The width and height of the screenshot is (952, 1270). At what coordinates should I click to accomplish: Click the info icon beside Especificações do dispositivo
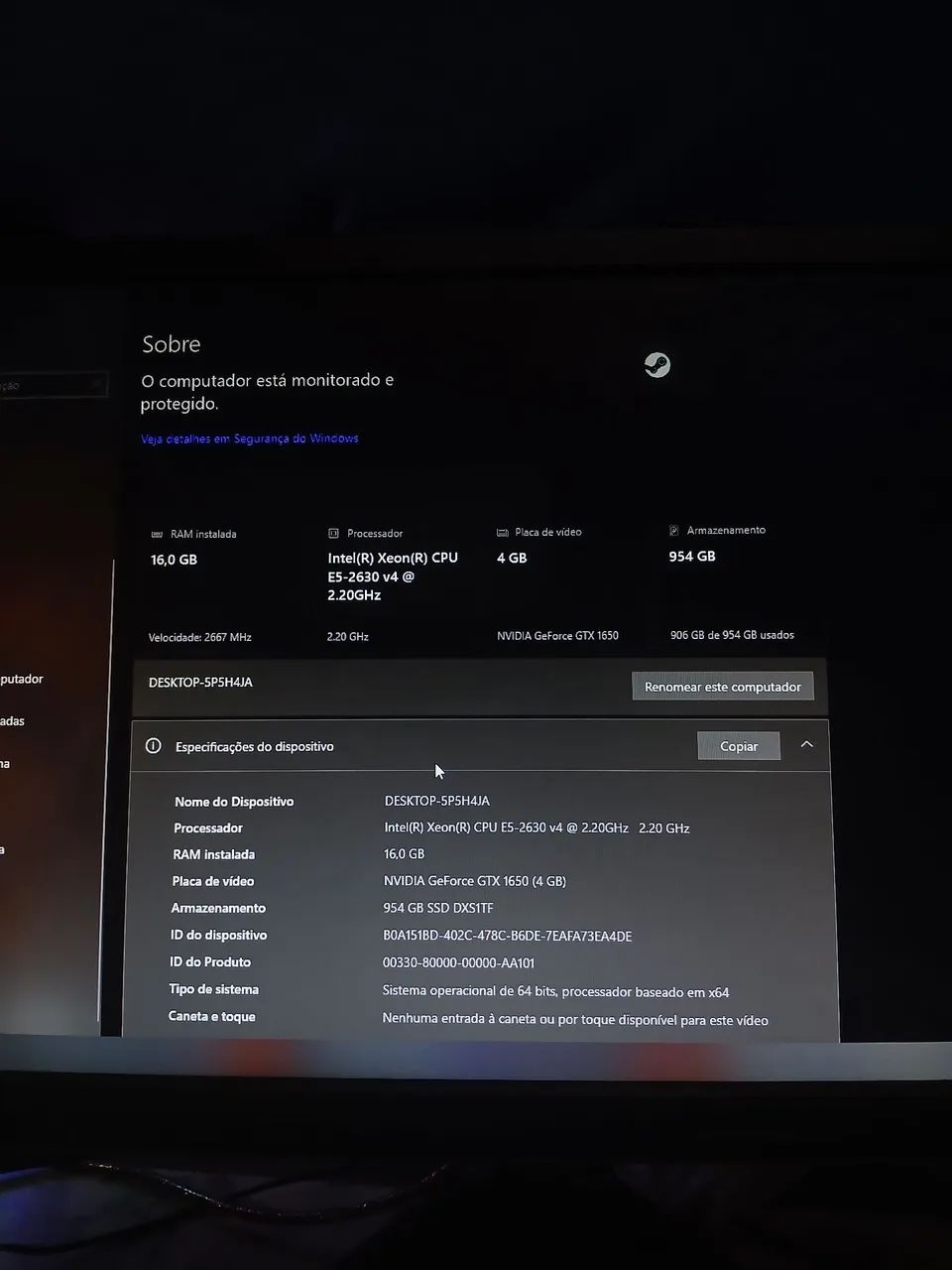point(154,745)
